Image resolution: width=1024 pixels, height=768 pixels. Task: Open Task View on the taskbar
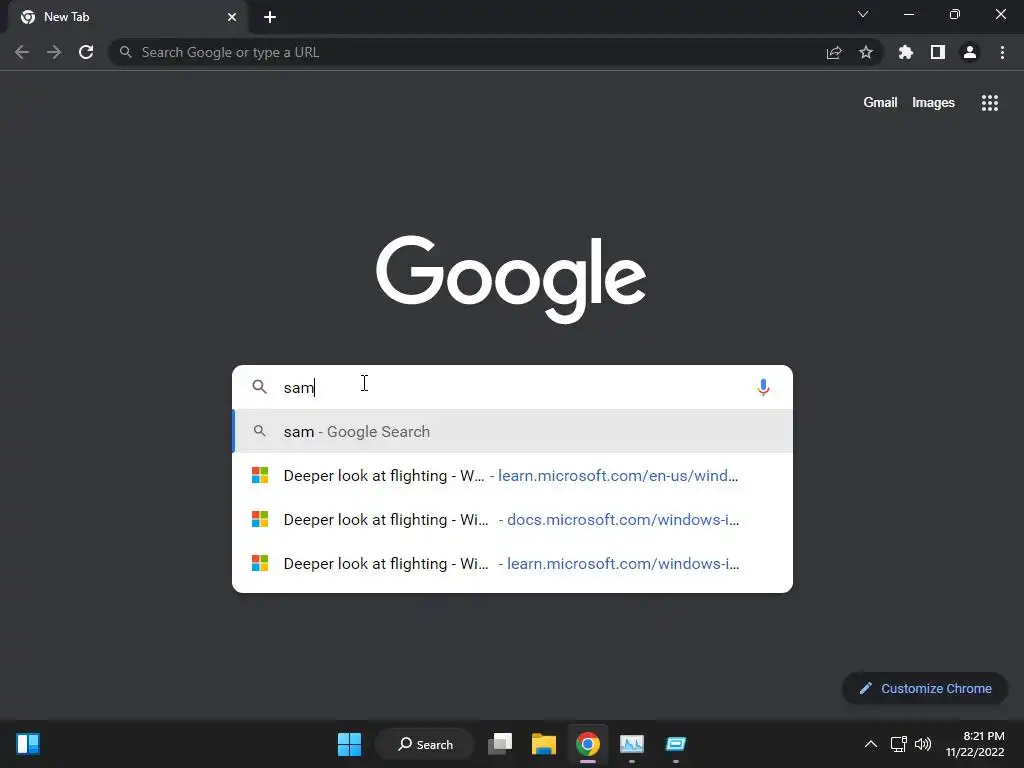coord(500,744)
